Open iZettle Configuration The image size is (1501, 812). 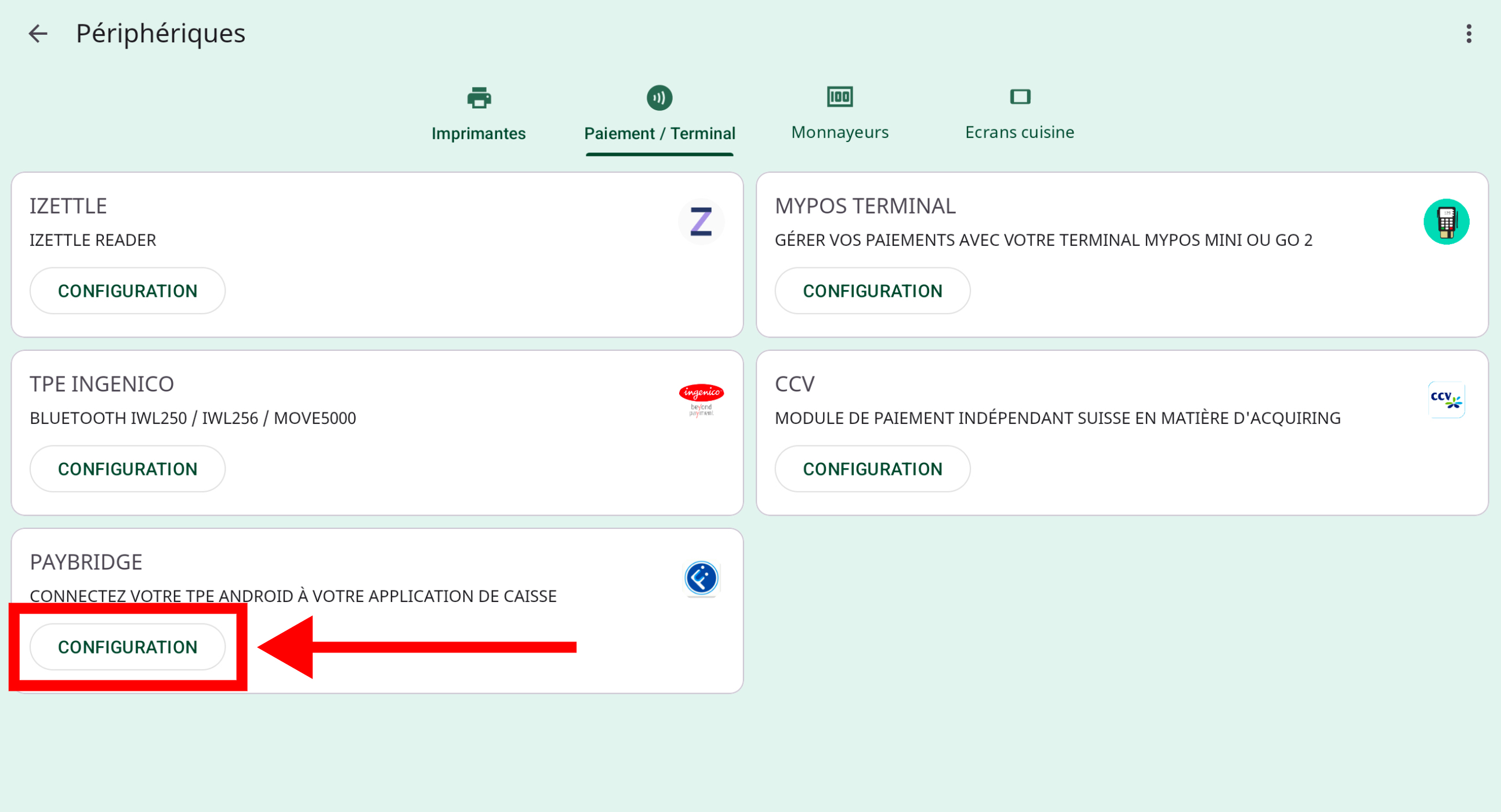pyautogui.click(x=127, y=291)
